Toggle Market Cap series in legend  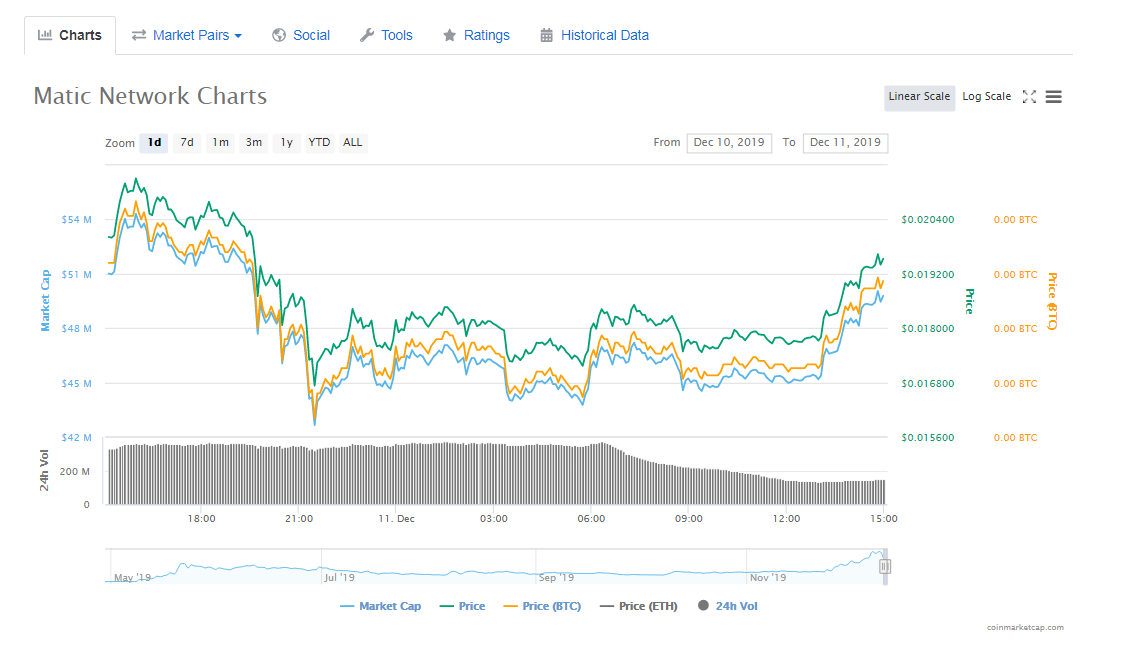click(x=380, y=606)
